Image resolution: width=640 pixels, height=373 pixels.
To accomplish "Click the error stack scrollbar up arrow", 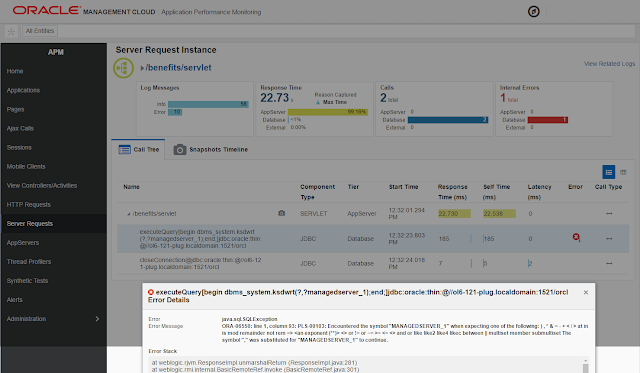I will click(586, 361).
